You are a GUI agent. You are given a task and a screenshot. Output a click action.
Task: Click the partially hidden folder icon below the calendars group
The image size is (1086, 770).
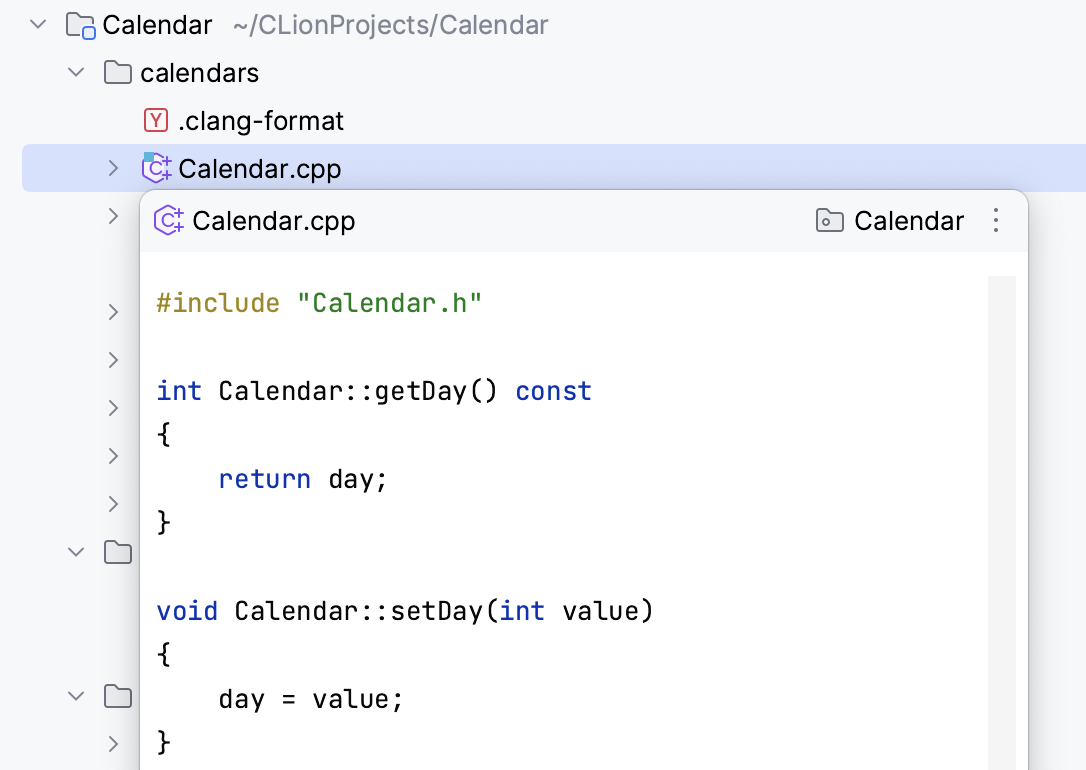coord(118,551)
